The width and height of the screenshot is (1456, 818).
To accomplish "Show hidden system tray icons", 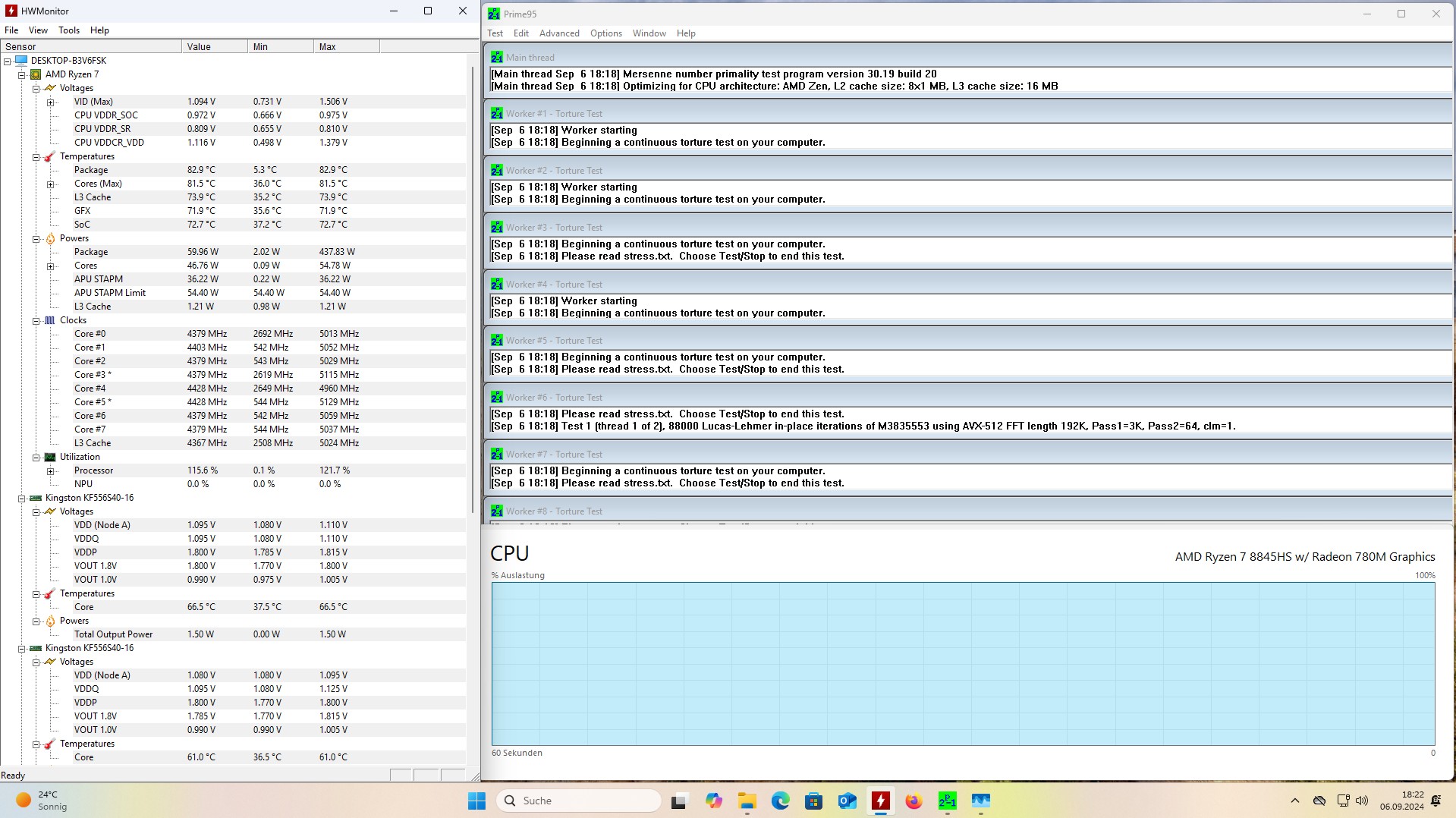I will (x=1295, y=801).
